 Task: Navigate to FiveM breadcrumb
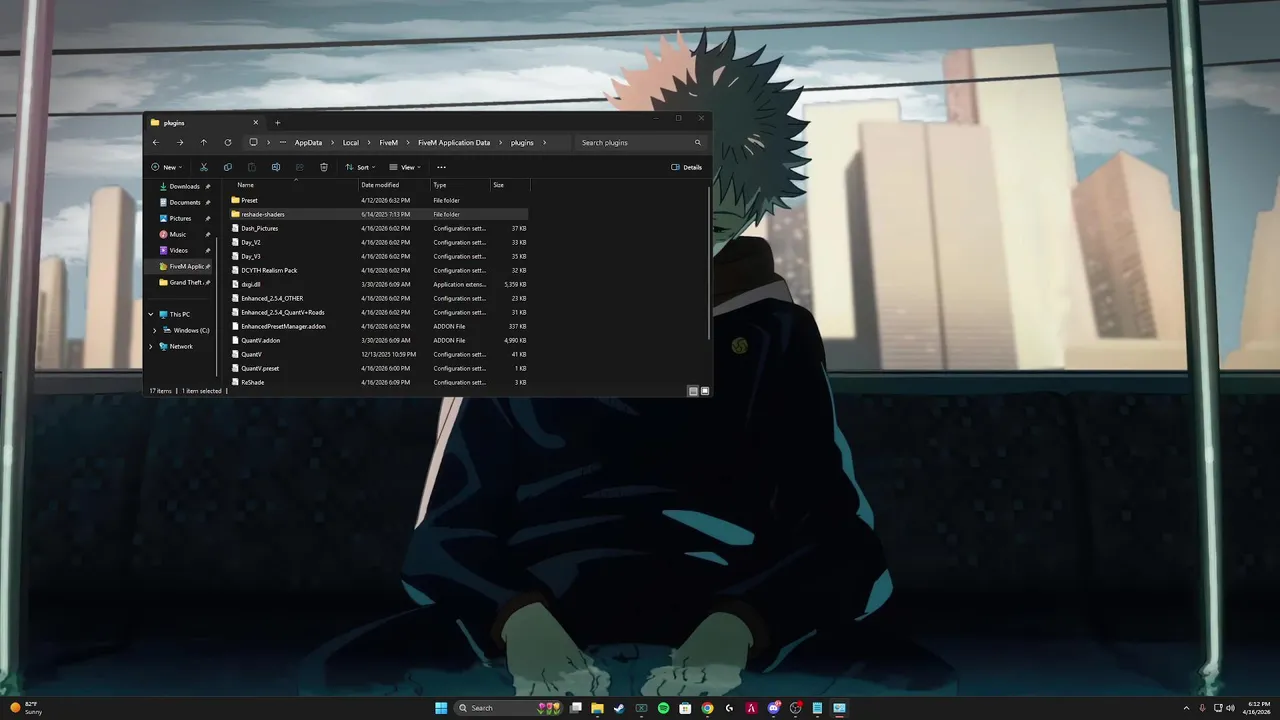point(388,142)
